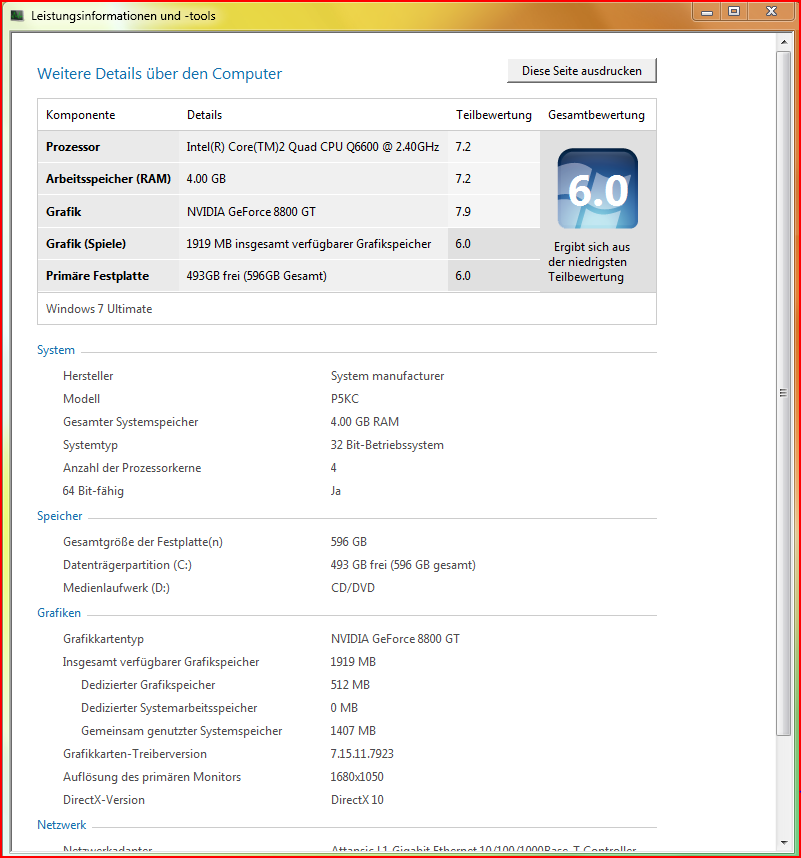The height and width of the screenshot is (858, 801).
Task: Close the Leistungsinformationen window
Action: (771, 11)
